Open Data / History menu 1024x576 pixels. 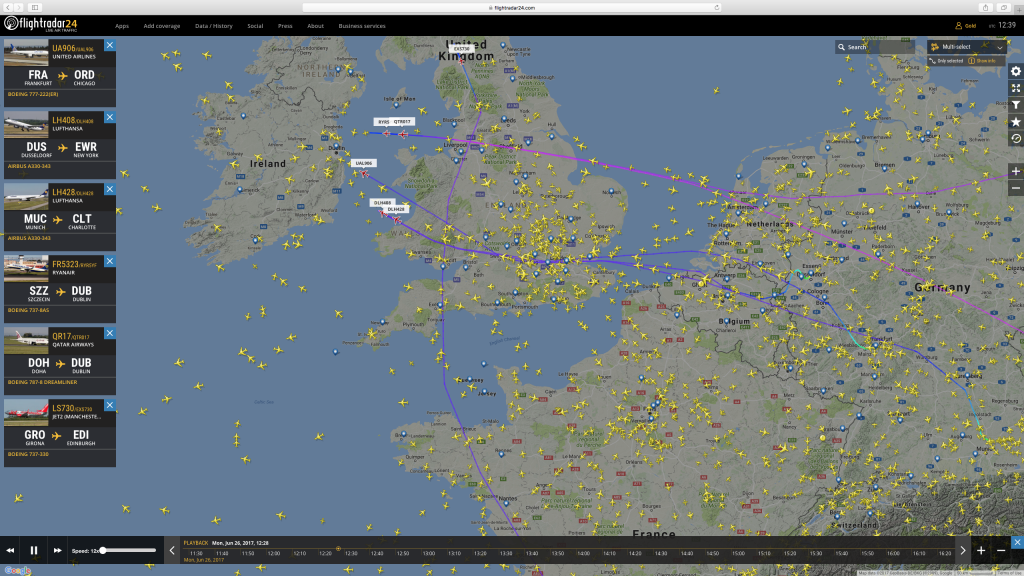coord(214,26)
